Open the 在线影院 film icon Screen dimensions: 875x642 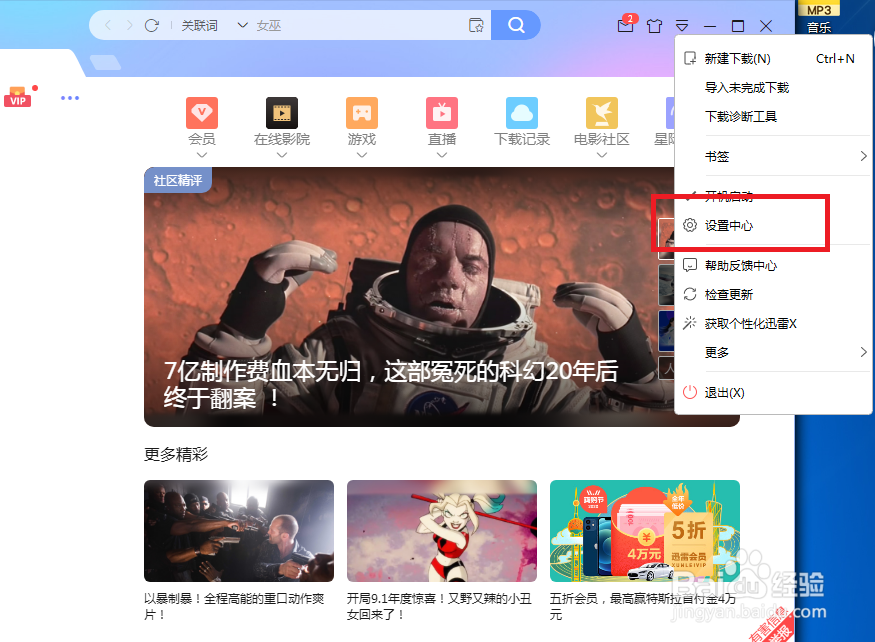click(x=282, y=113)
